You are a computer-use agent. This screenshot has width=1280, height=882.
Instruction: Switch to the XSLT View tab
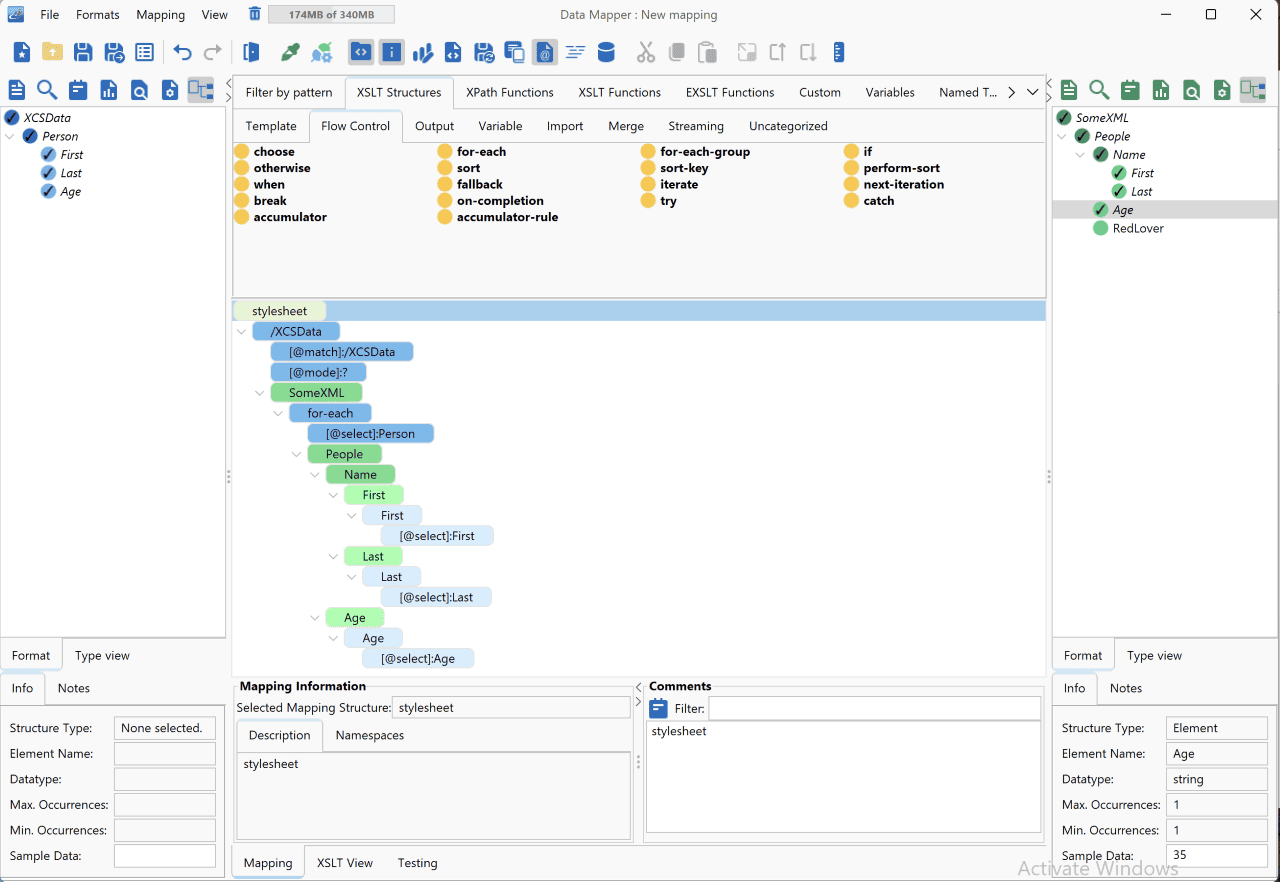[x=345, y=863]
